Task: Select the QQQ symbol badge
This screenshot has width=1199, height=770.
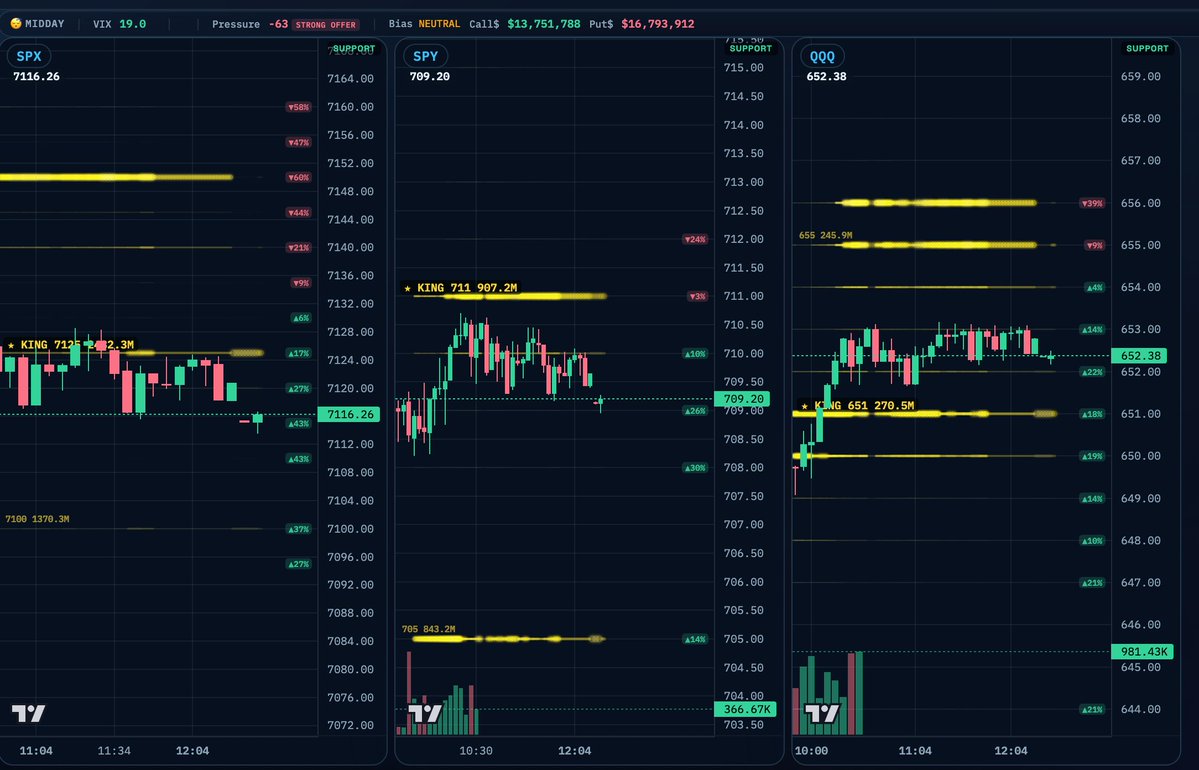Action: click(x=822, y=56)
